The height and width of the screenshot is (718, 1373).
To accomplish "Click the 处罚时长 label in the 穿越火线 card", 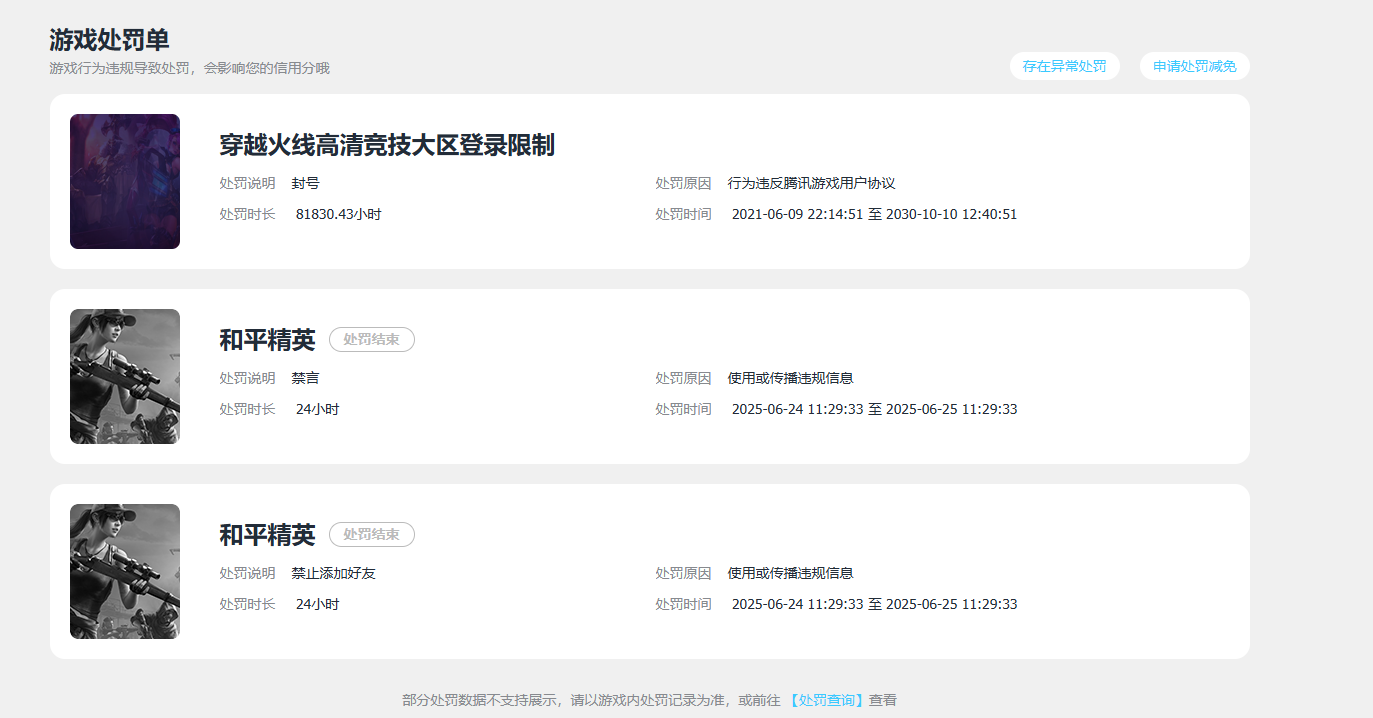I will (247, 214).
